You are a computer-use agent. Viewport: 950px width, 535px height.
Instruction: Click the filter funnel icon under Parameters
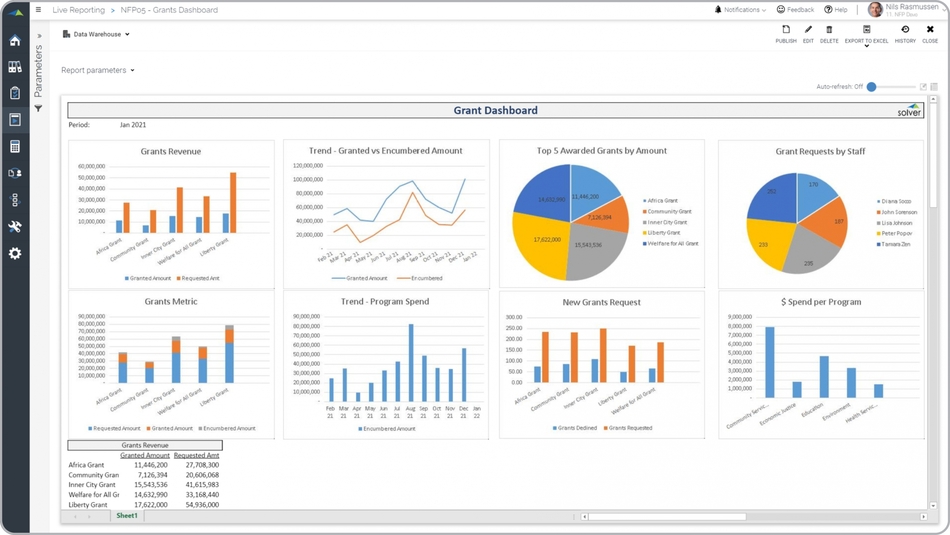click(x=39, y=109)
